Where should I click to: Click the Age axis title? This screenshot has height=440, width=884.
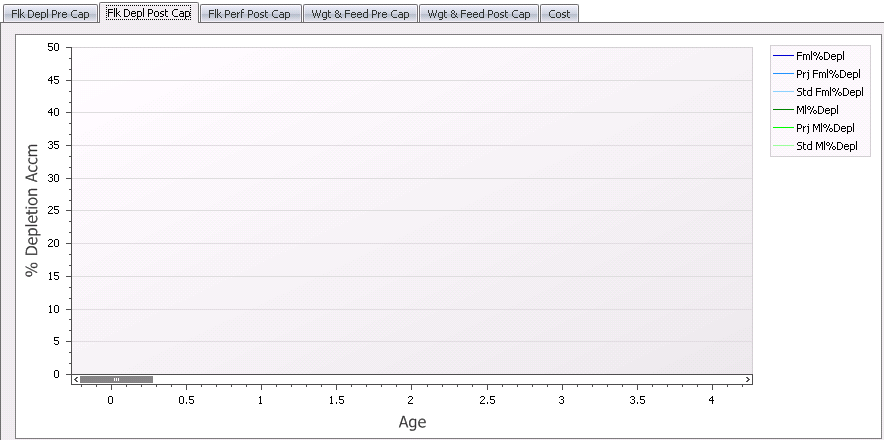coord(412,422)
